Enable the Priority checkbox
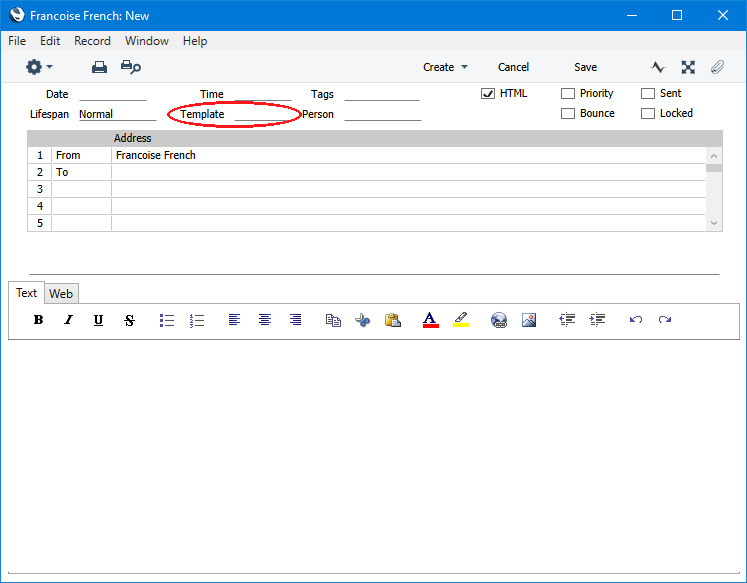 568,93
